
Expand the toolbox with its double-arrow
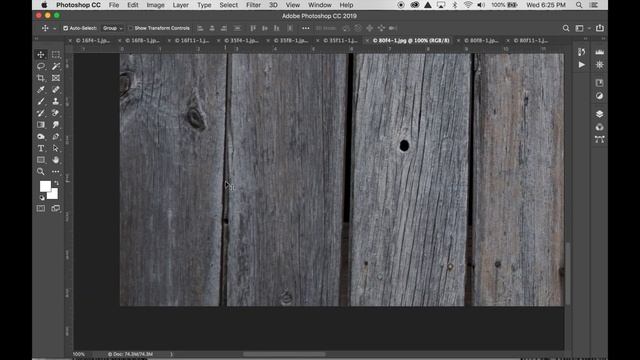click(36, 38)
